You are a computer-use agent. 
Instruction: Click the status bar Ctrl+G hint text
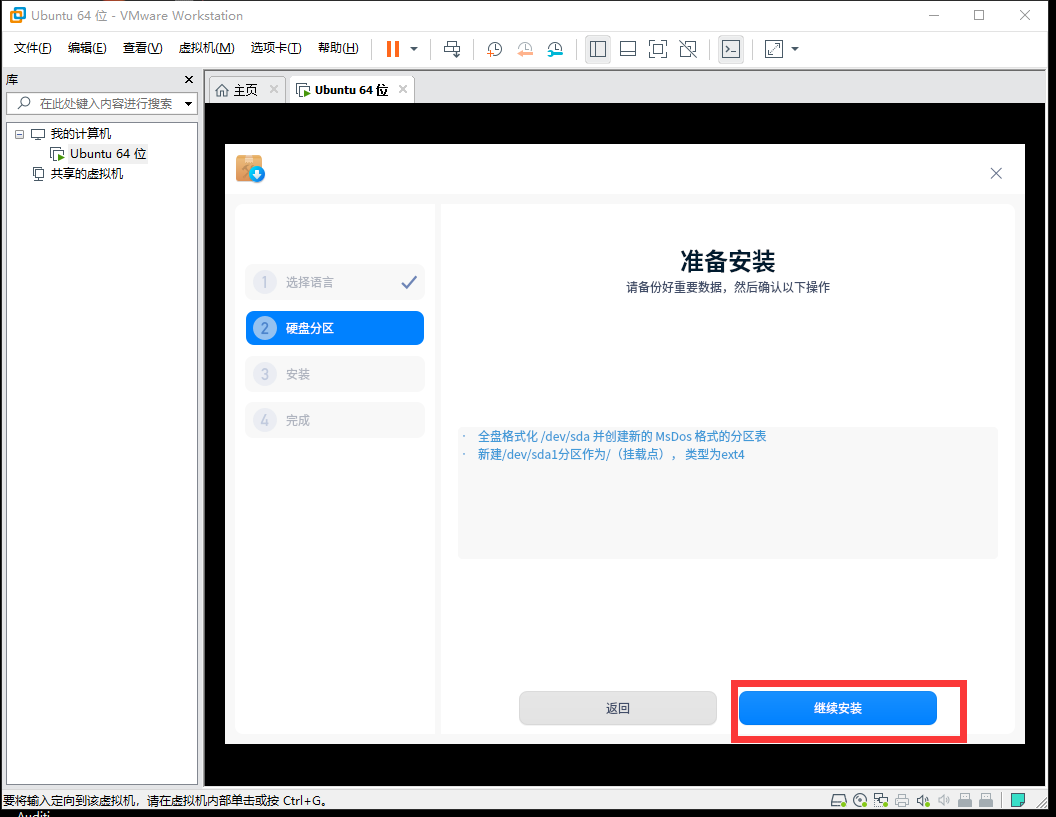point(165,801)
